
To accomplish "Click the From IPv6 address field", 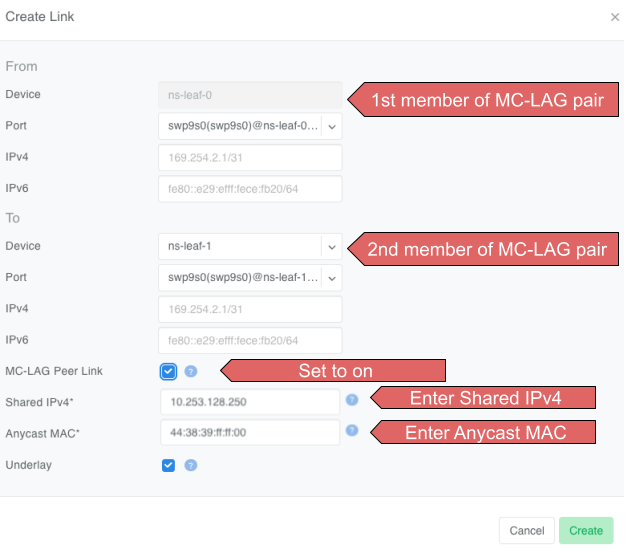I will [250, 189].
